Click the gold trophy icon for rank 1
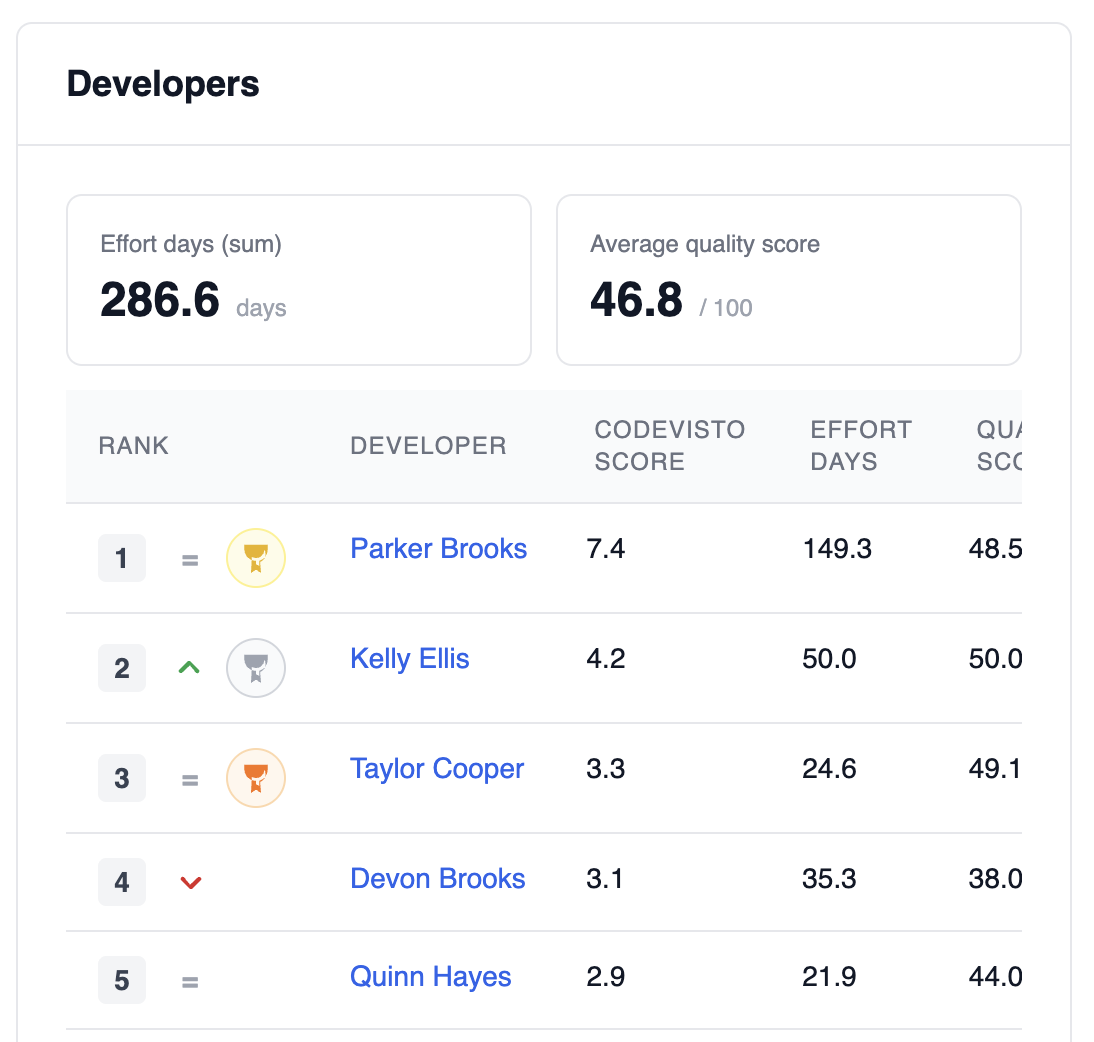The image size is (1094, 1042). [256, 558]
